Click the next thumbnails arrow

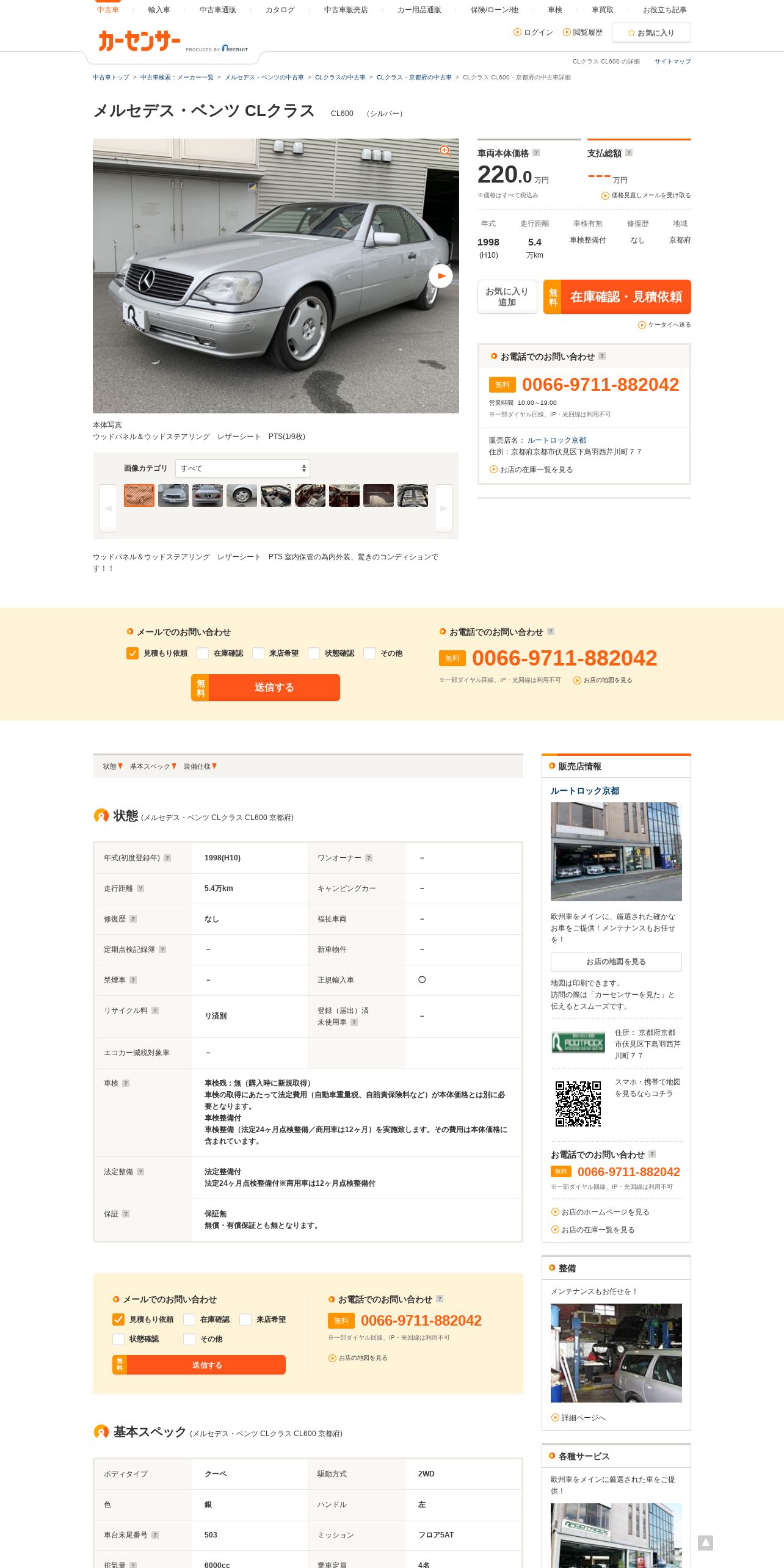(444, 509)
